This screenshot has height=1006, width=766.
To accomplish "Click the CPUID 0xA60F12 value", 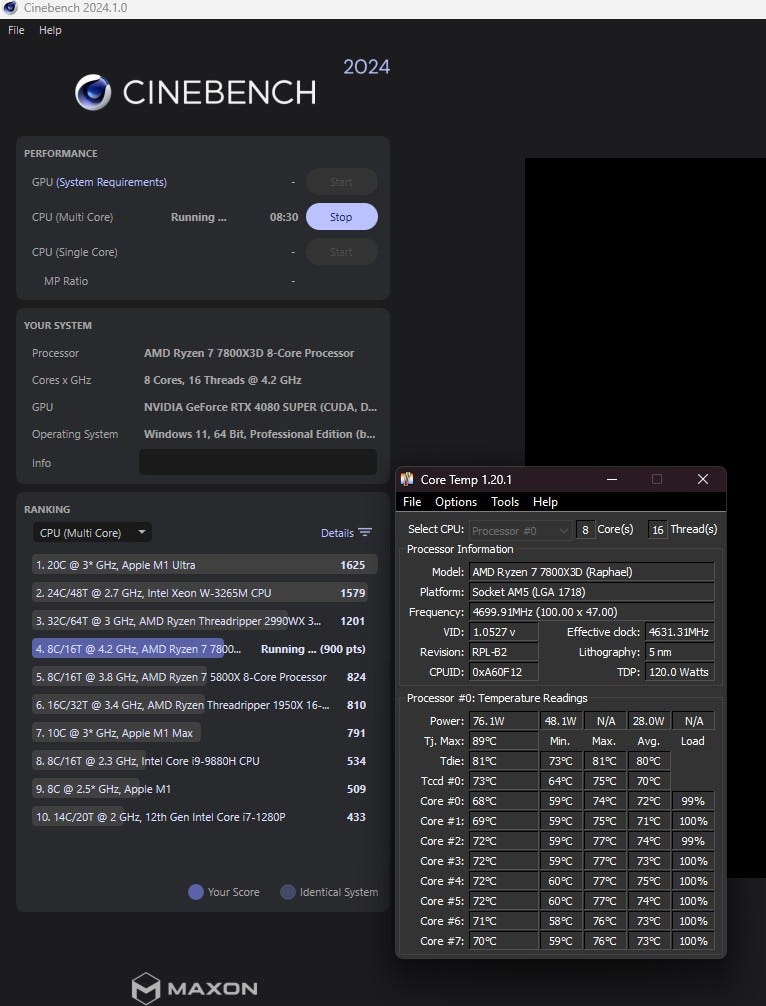I will coord(504,672).
